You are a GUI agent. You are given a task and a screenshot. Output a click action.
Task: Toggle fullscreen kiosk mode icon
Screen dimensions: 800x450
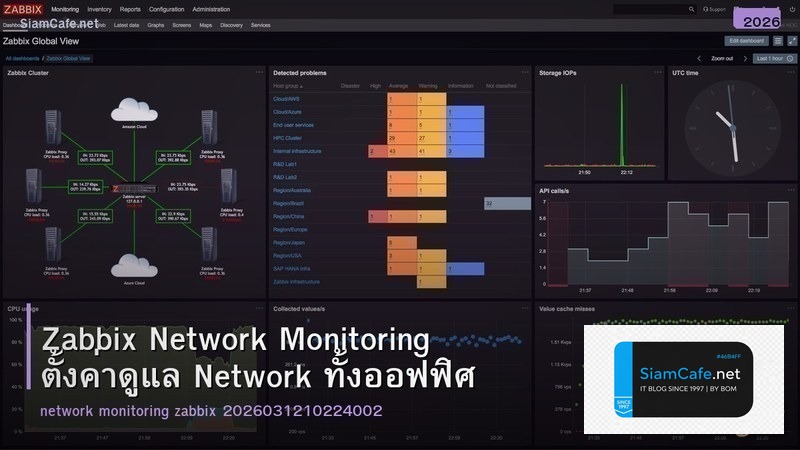click(x=792, y=41)
